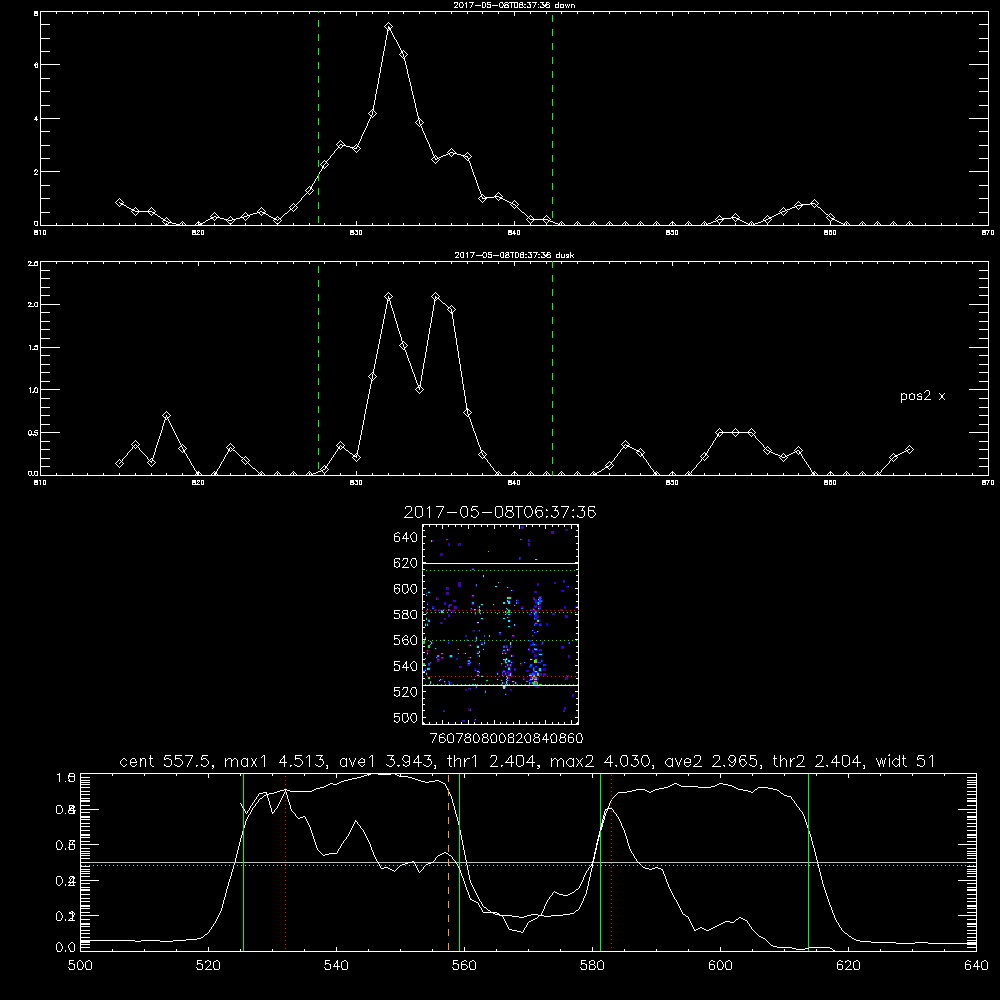Click y-axis label 0.0 in bottom plot

point(66,948)
